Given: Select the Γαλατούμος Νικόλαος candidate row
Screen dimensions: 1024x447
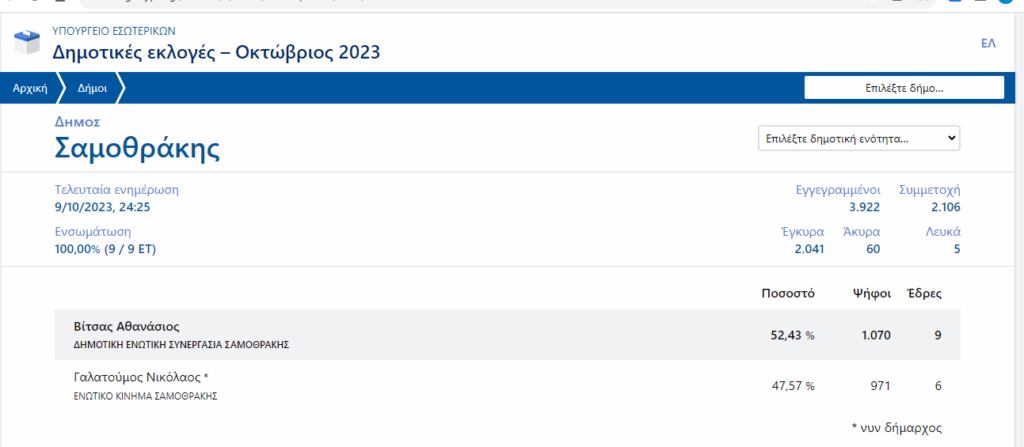Looking at the screenshot, I should [x=507, y=386].
